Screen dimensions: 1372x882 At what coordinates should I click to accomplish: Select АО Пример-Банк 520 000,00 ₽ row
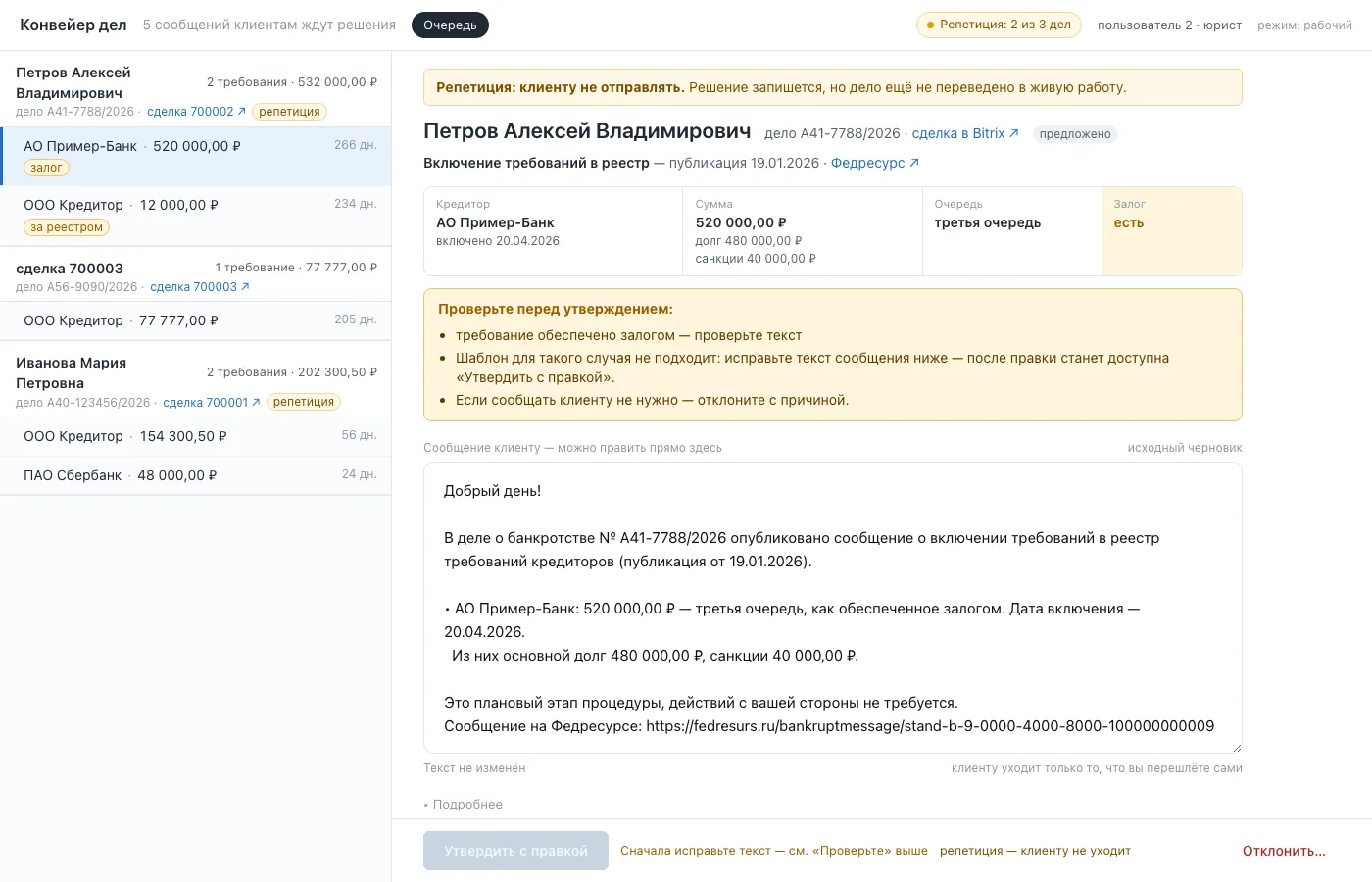pos(196,157)
